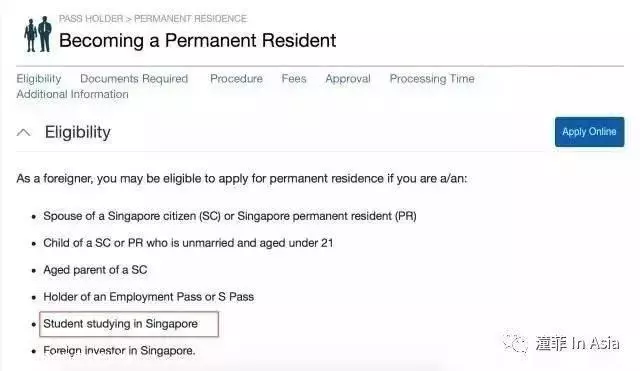Select highlighted Student studying in Singapore box
This screenshot has height=371, width=640.
[129, 324]
